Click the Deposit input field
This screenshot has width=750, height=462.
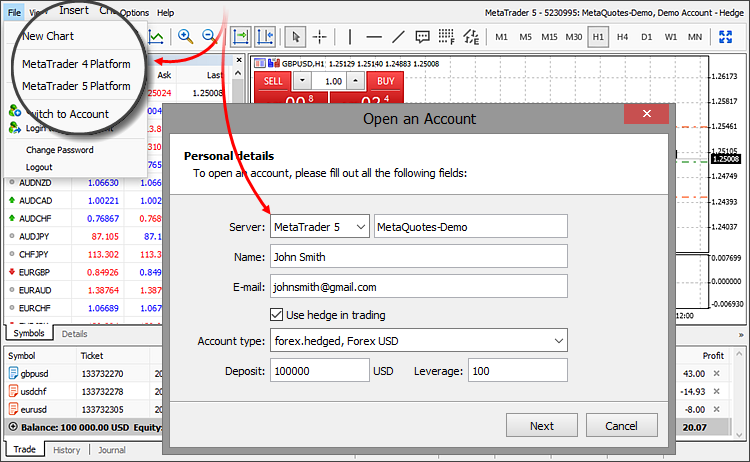(320, 371)
